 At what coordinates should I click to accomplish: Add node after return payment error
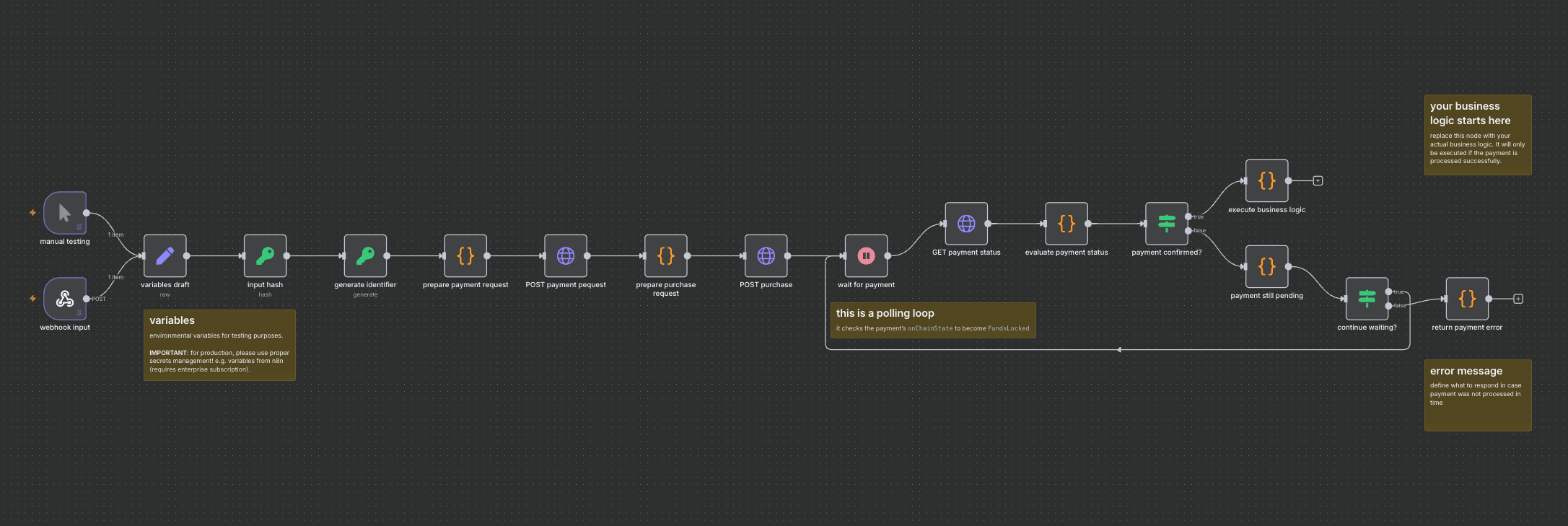coord(1518,299)
